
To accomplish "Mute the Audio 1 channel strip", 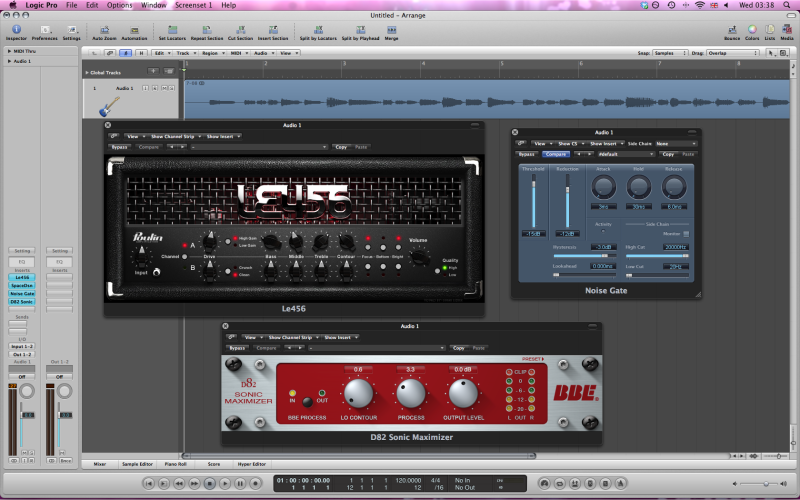I will tap(24, 453).
